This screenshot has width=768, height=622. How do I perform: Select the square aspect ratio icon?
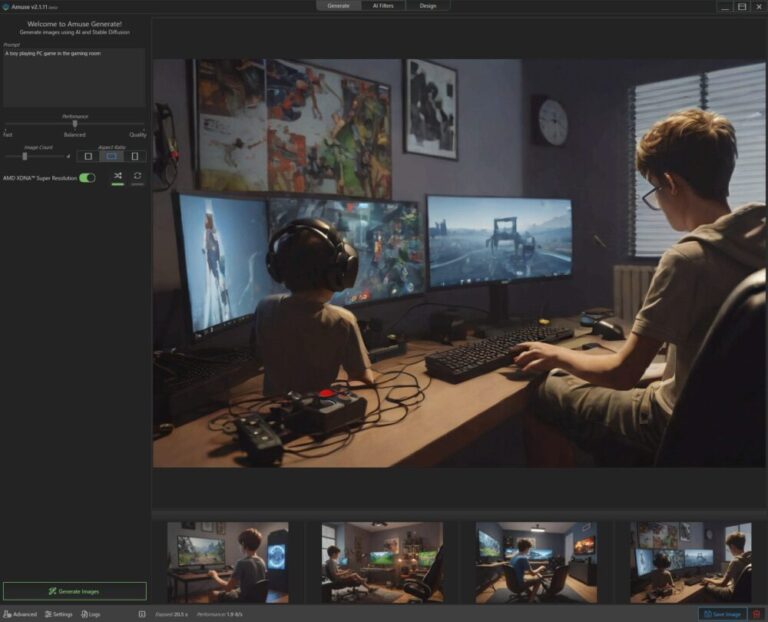click(88, 156)
